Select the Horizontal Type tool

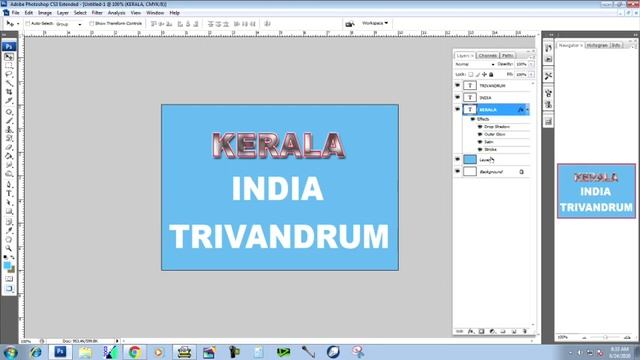(9, 193)
